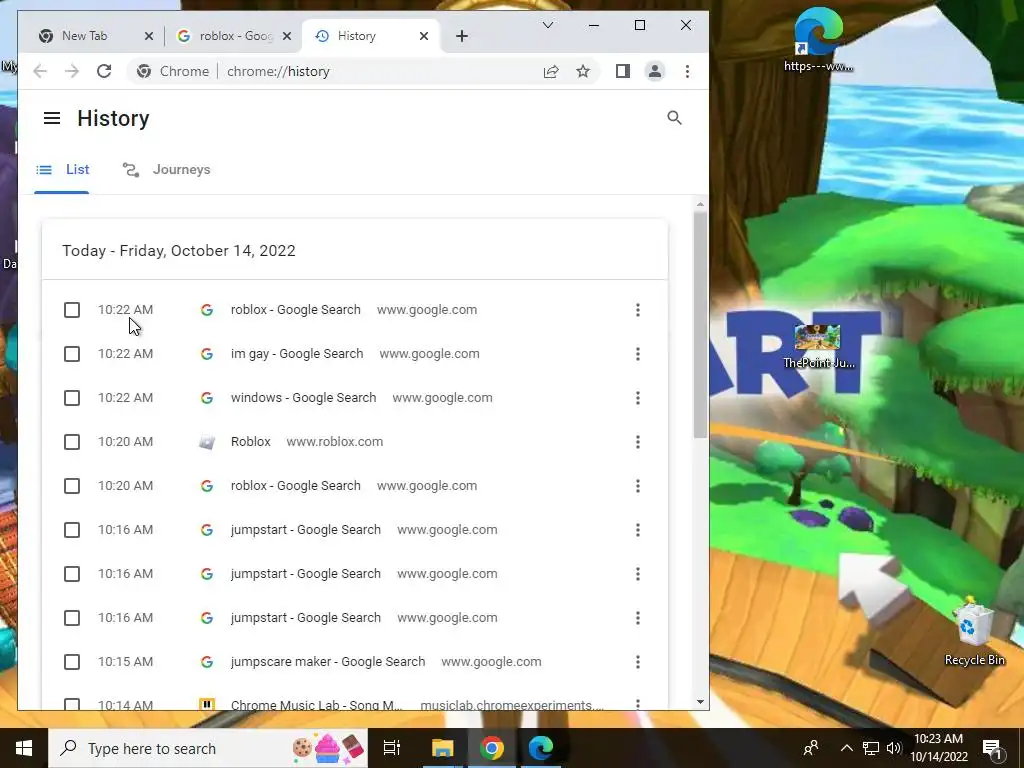Click the history page scrollbar thumb
Screen dimensions: 1024x768
click(700, 324)
